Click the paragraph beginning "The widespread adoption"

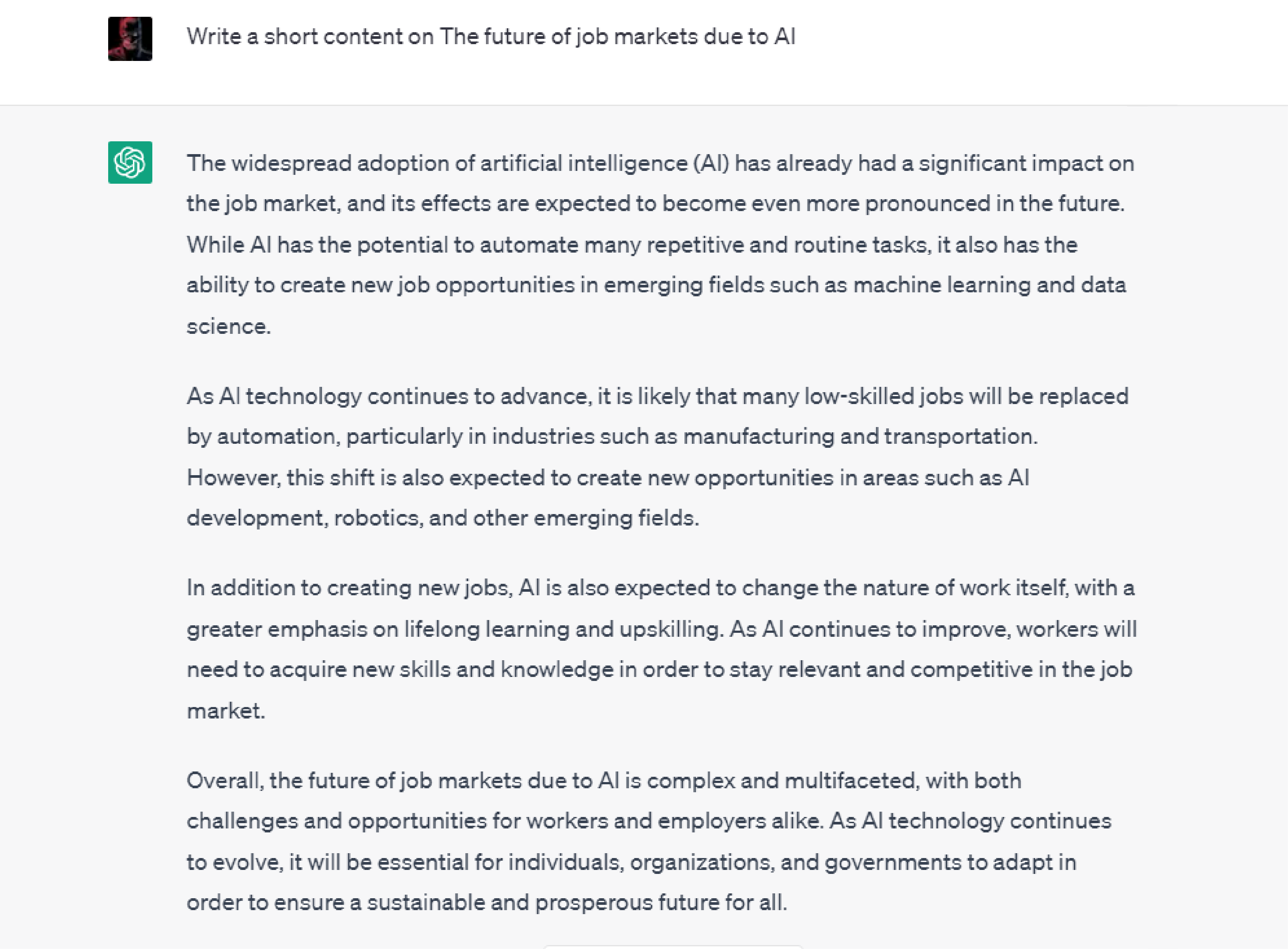coord(661,245)
